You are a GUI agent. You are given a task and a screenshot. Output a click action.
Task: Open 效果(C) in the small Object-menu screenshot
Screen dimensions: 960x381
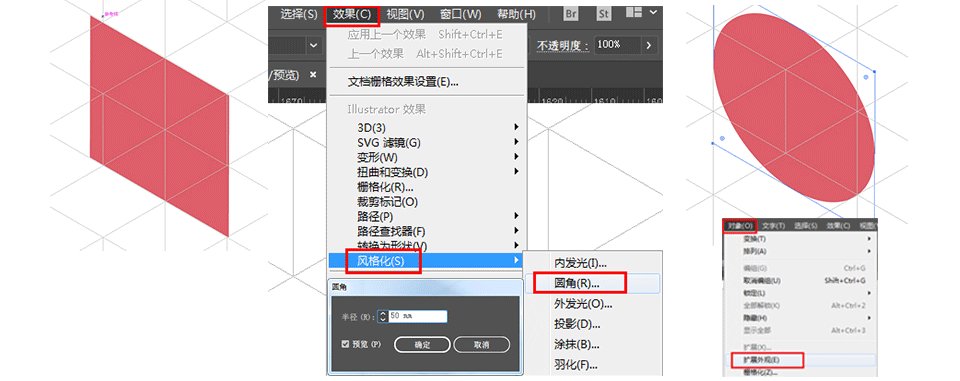[838, 226]
